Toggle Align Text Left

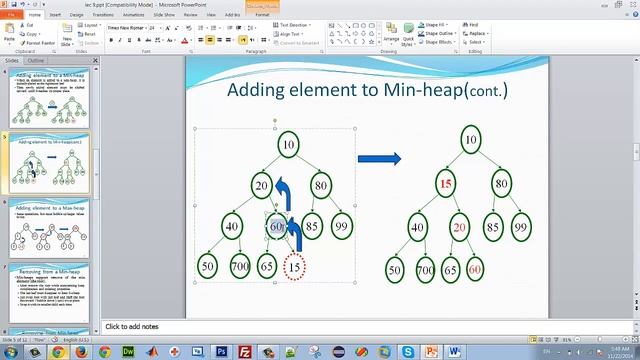(x=201, y=40)
